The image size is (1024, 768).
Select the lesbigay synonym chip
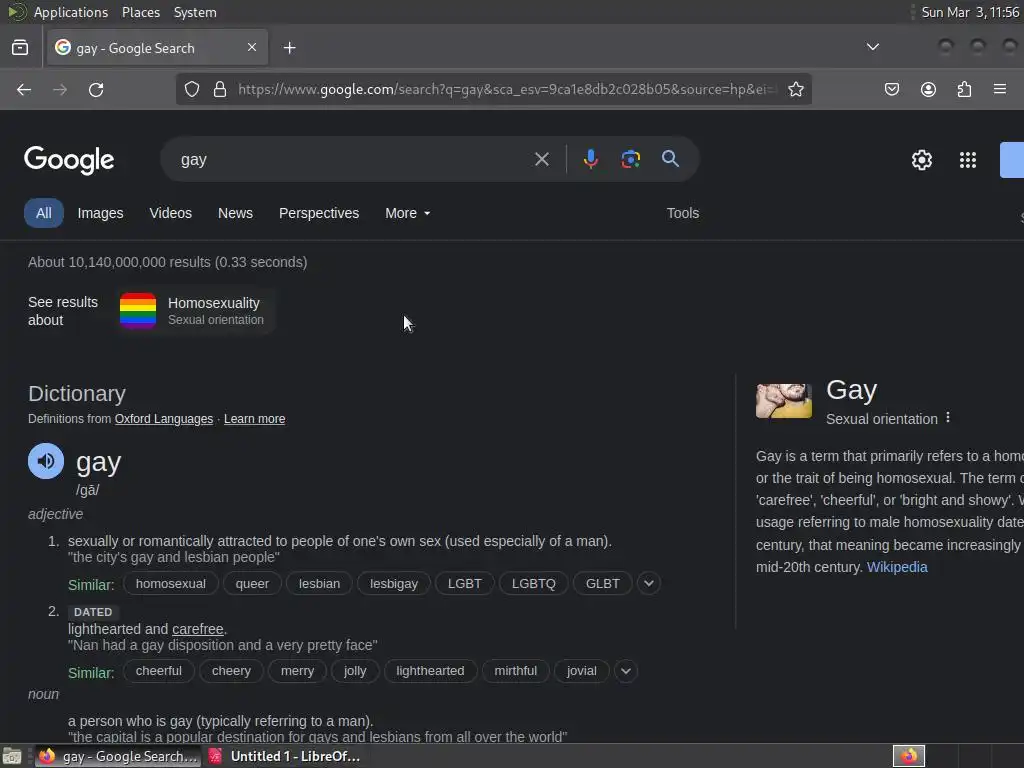tap(394, 583)
